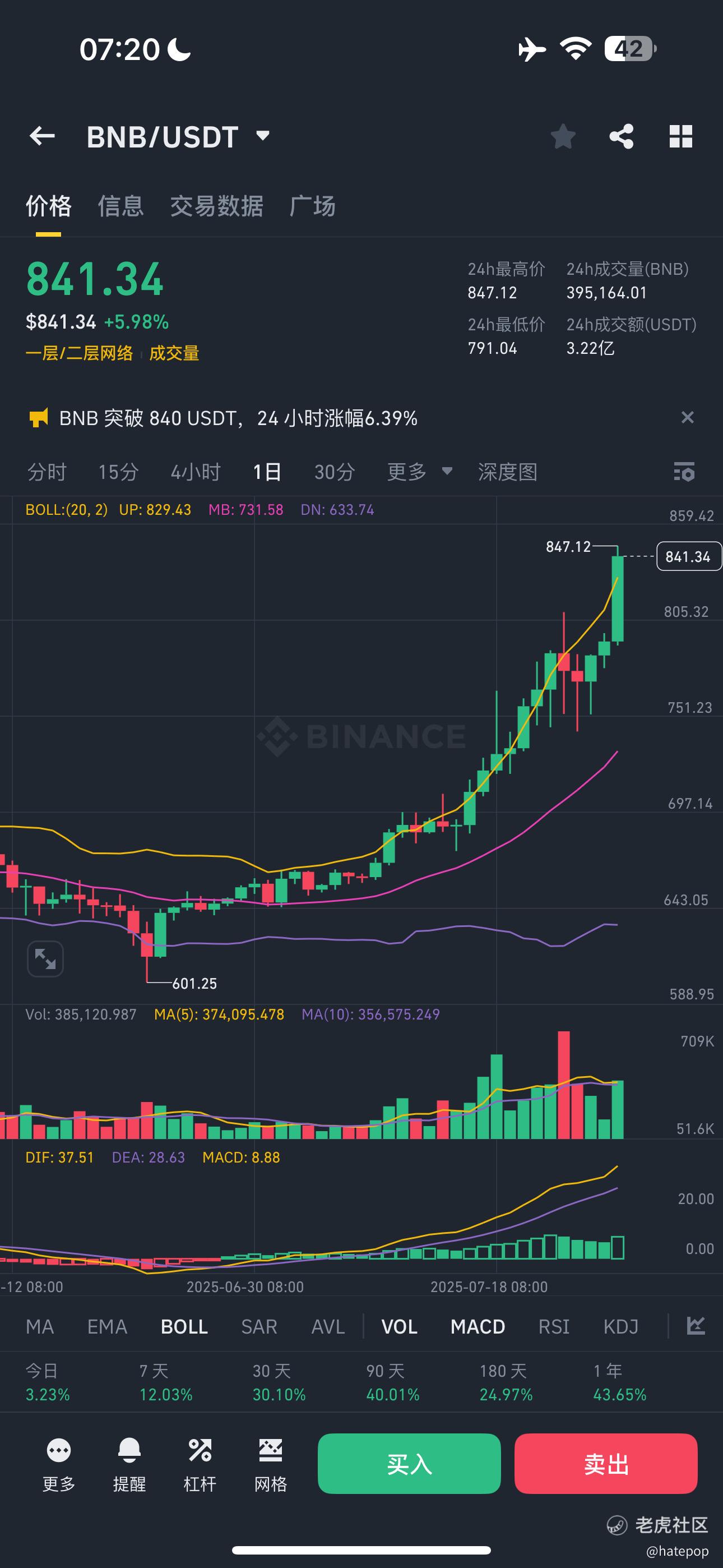Screen dimensions: 723x1568
Task: Toggle the MACD indicator
Action: [478, 1326]
